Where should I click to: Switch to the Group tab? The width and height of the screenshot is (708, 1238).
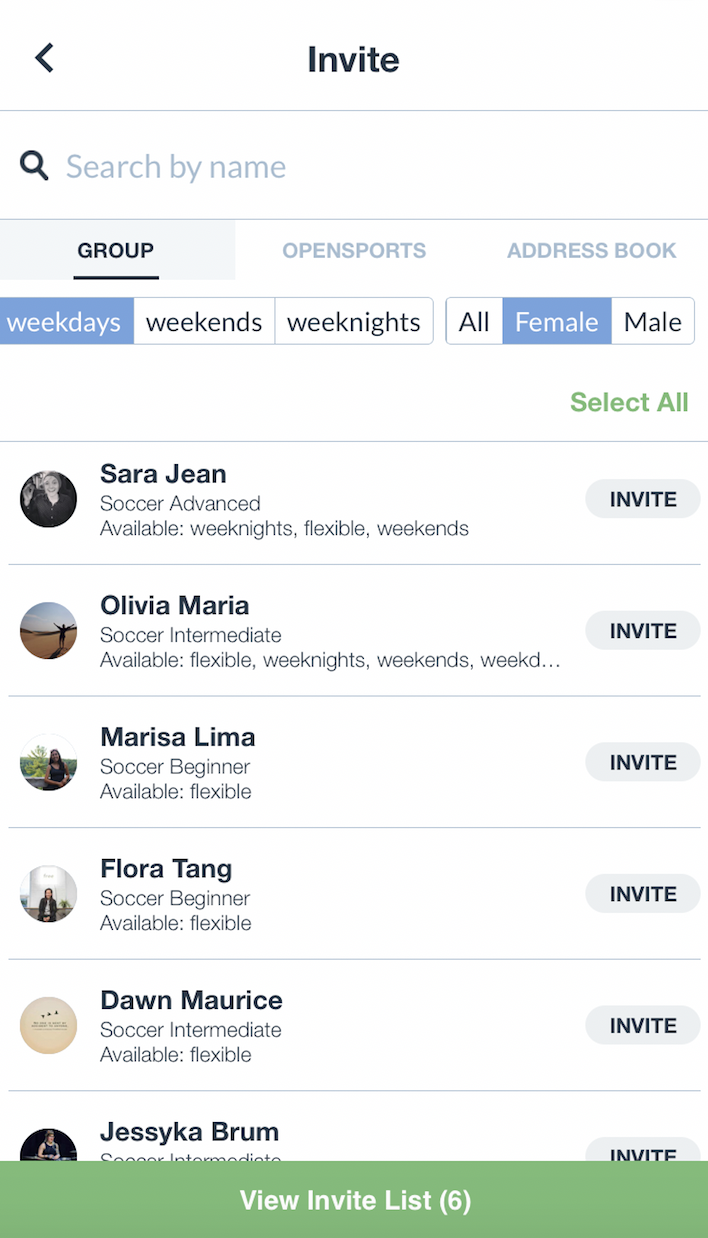[116, 251]
